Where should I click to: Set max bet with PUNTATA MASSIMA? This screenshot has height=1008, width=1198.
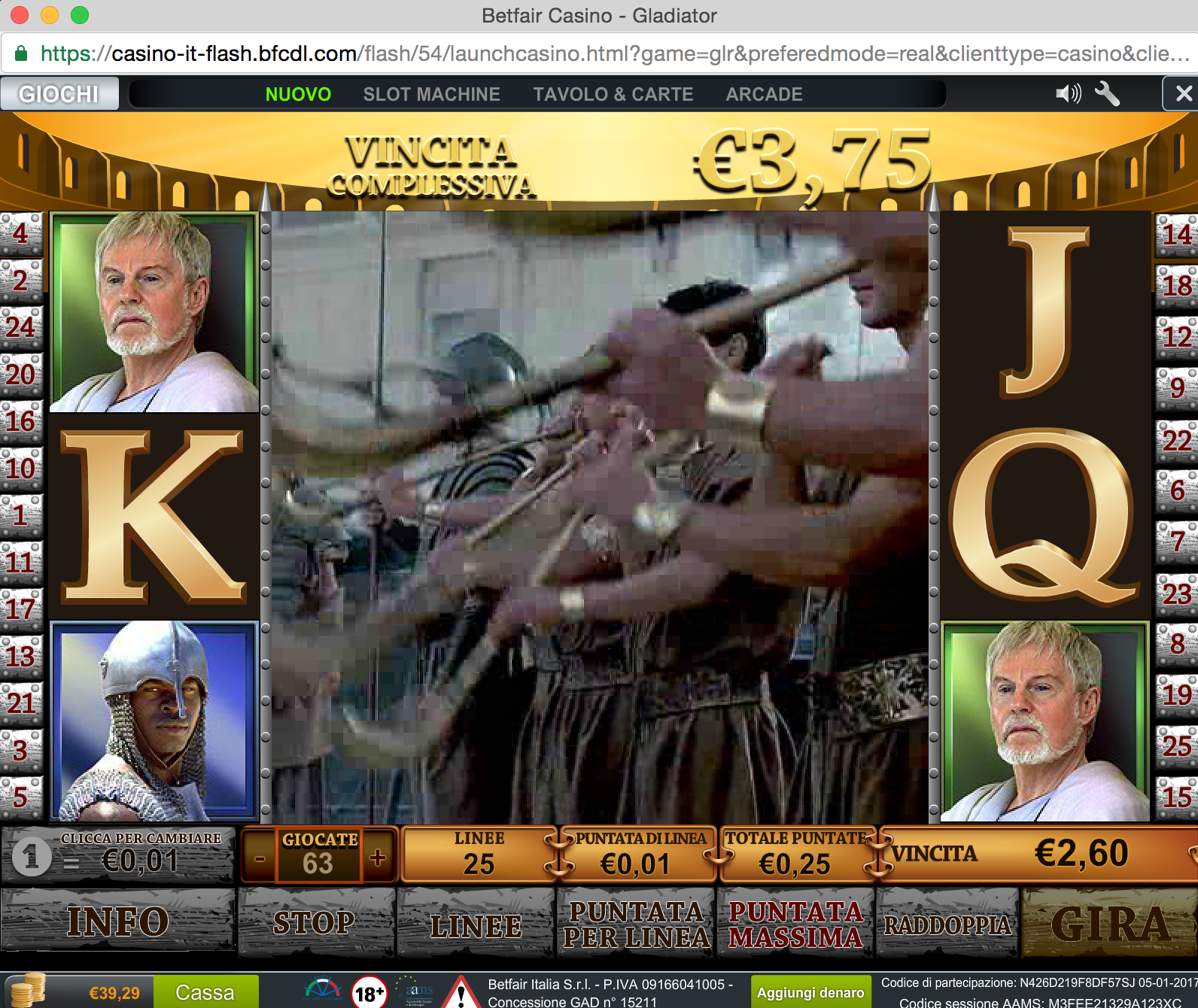click(x=795, y=925)
